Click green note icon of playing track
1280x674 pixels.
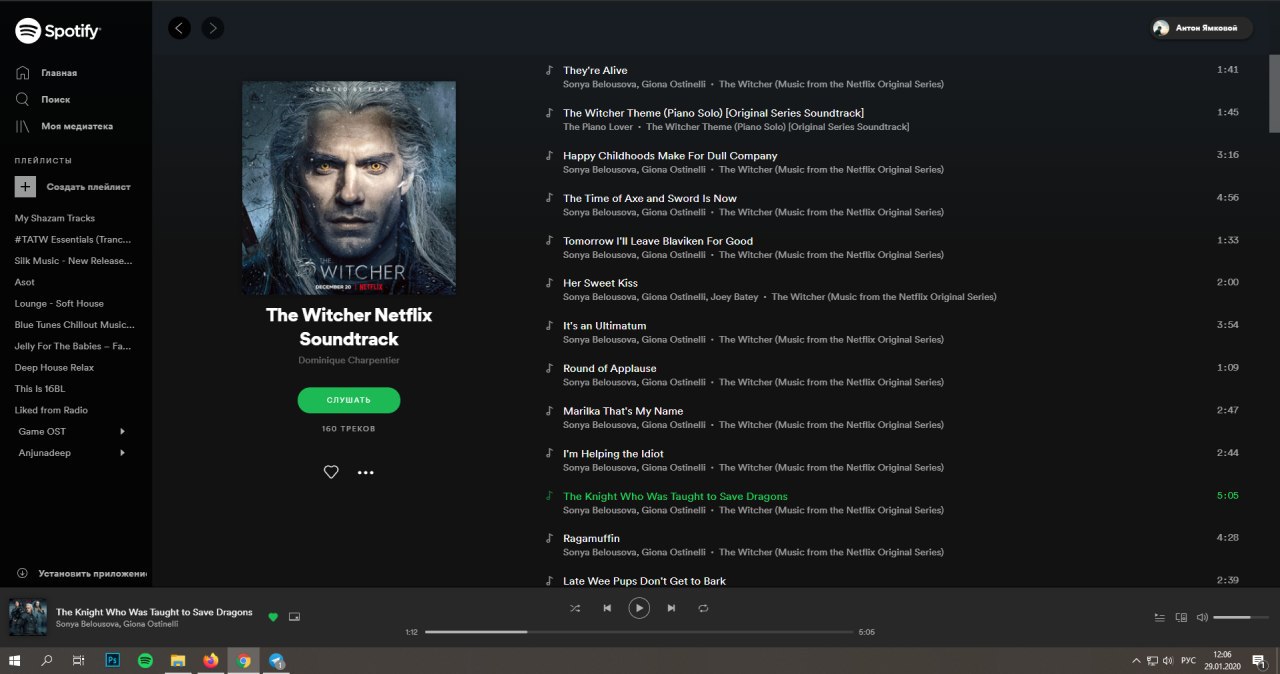[x=548, y=496]
